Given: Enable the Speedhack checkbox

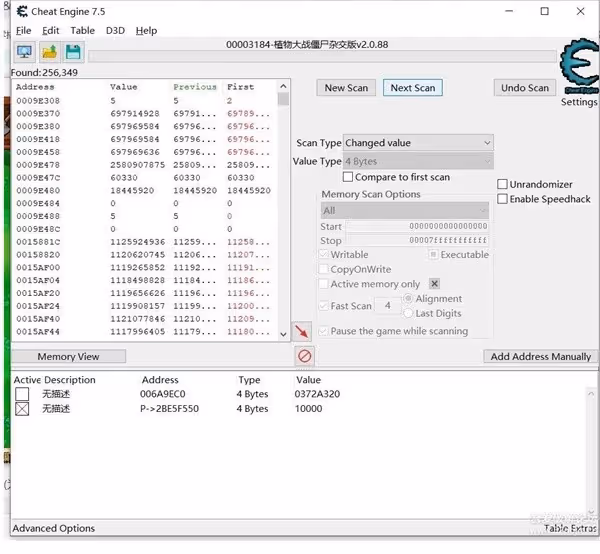Looking at the screenshot, I should 502,199.
